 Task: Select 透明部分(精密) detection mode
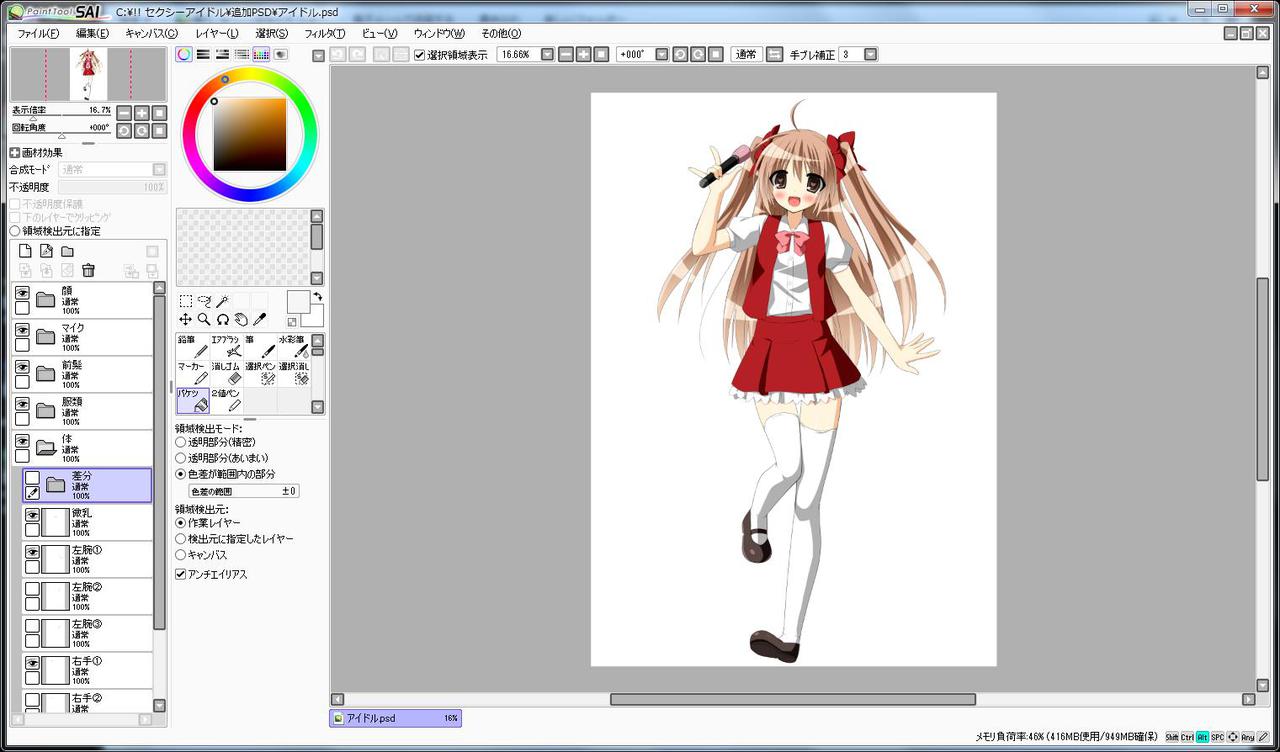pos(181,442)
